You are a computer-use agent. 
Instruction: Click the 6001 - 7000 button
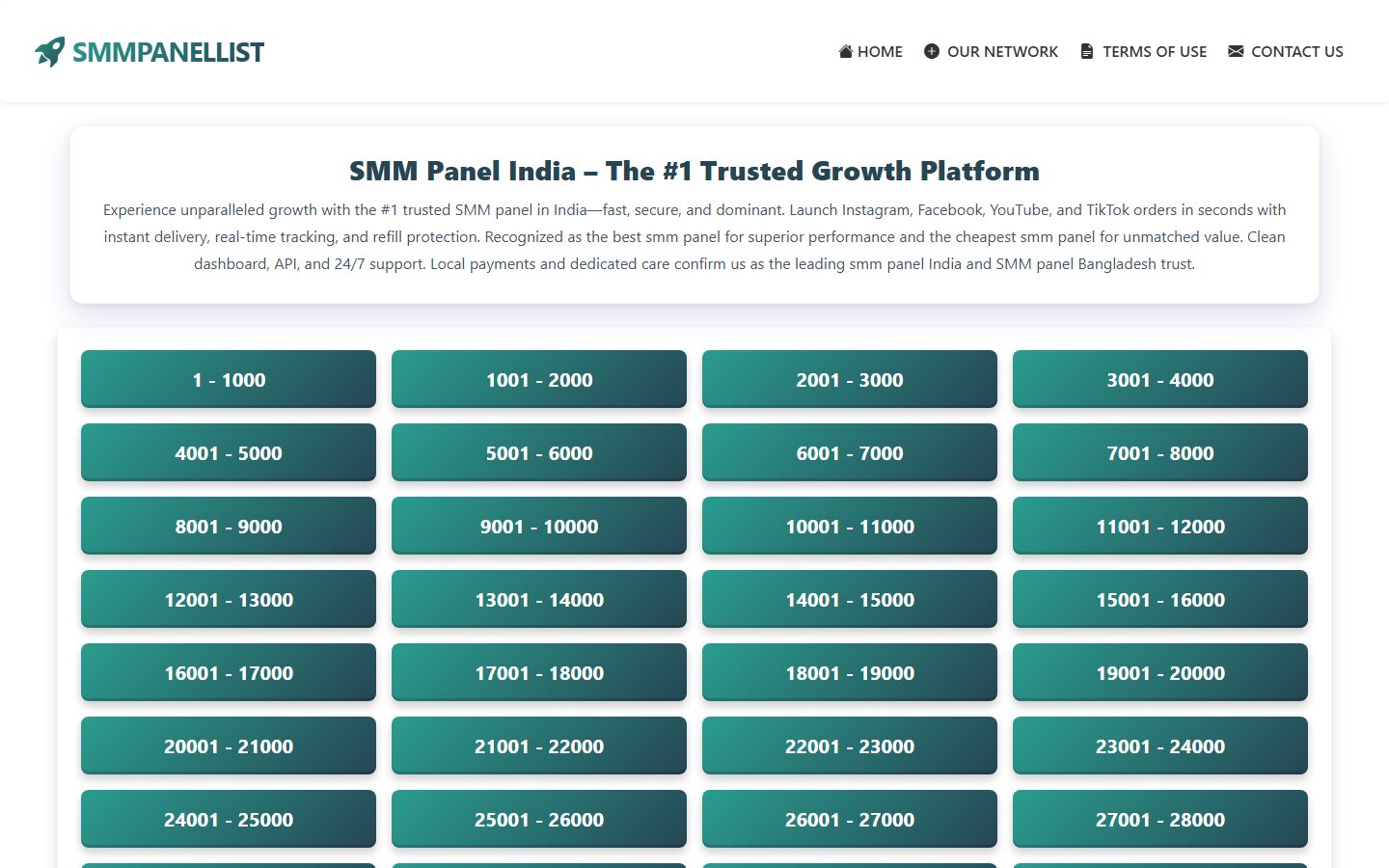pyautogui.click(x=850, y=453)
